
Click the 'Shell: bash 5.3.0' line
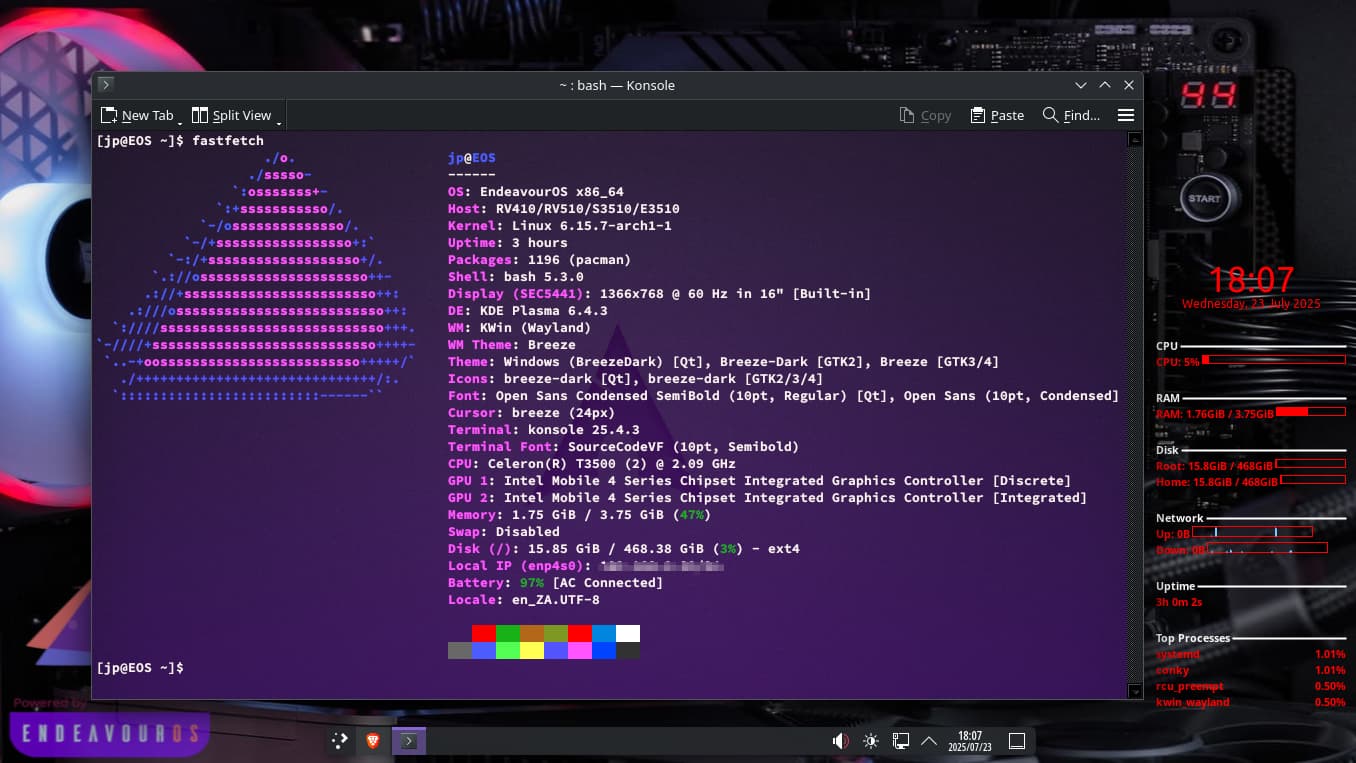pos(516,277)
